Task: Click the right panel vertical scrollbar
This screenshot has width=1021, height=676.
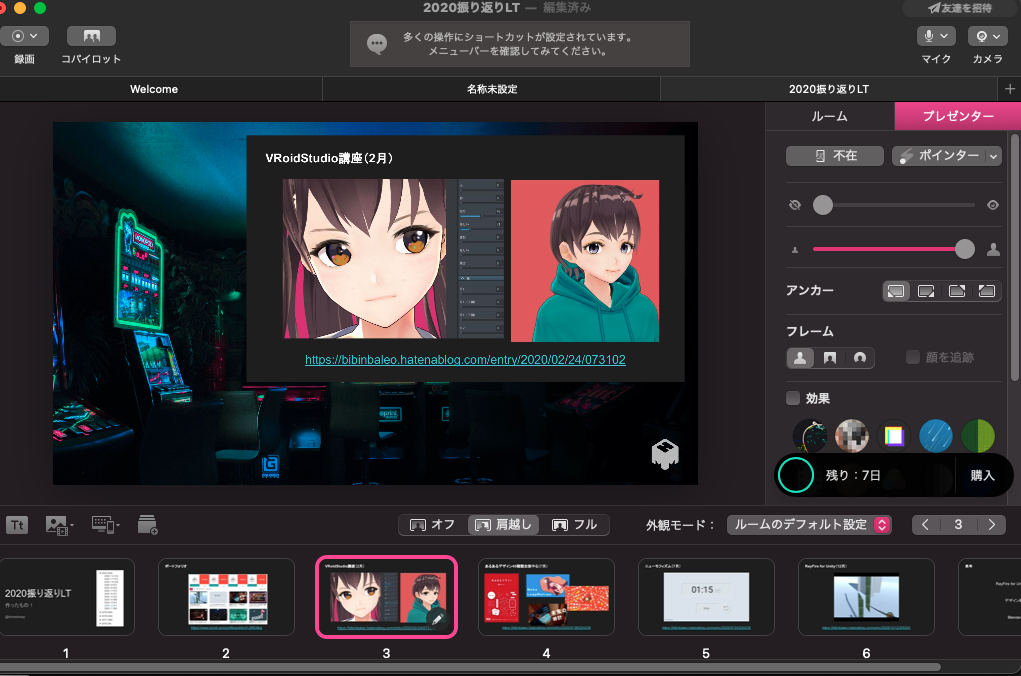Action: [x=1014, y=257]
